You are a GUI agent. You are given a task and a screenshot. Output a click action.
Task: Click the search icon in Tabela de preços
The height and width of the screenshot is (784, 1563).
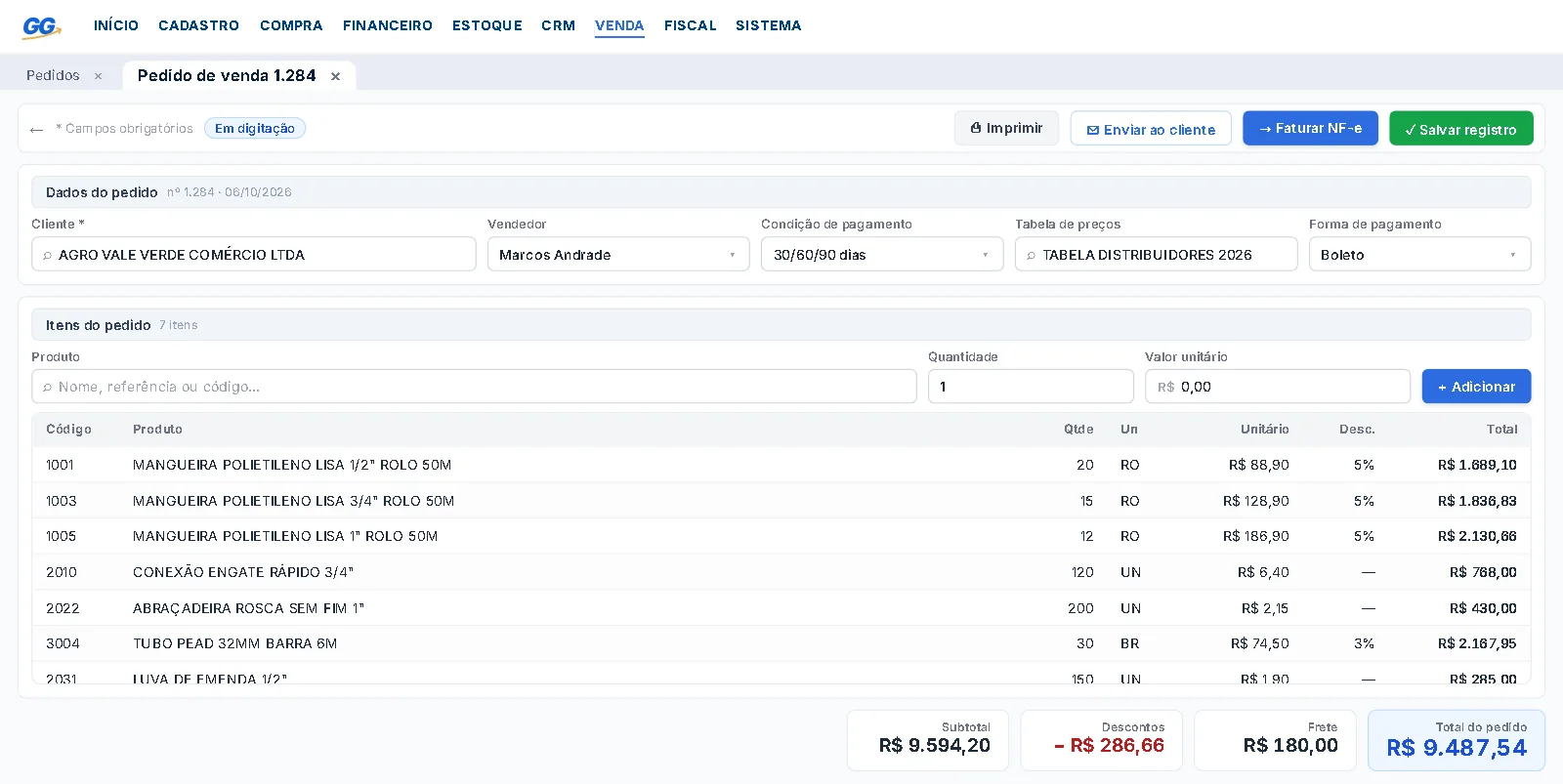(1031, 255)
